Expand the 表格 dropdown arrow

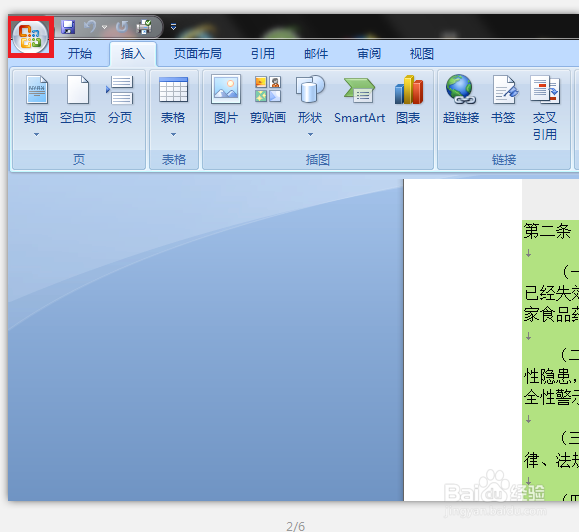pos(173,134)
